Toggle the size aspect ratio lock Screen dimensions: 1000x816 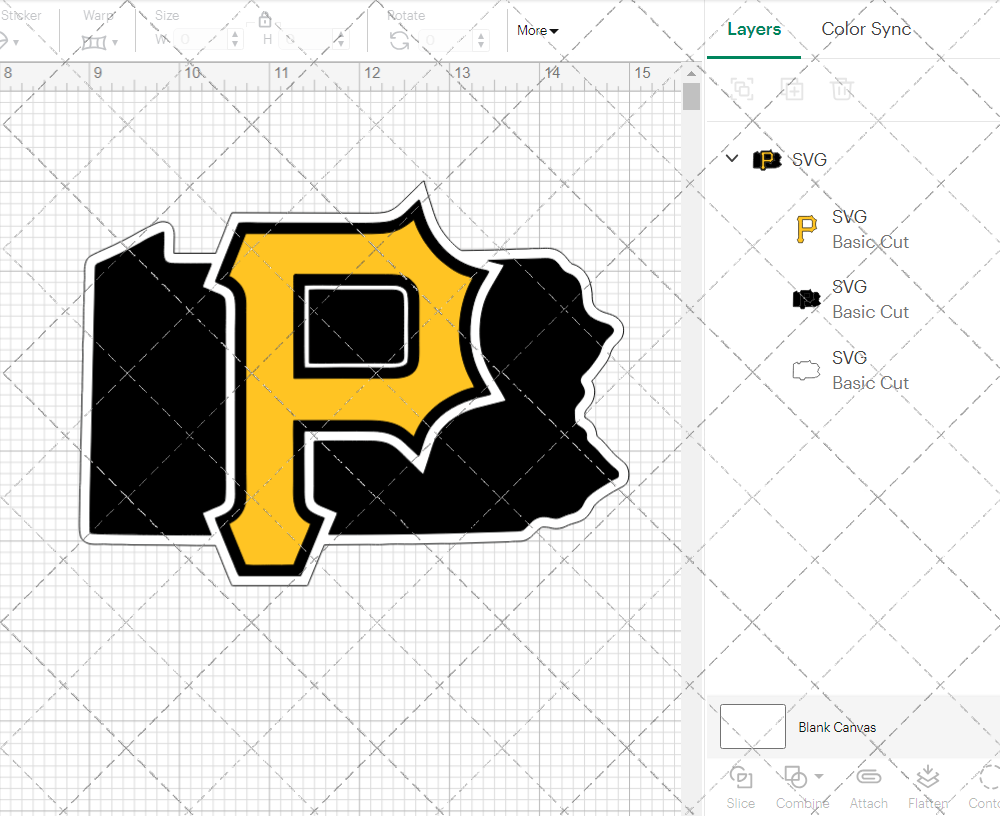[265, 20]
